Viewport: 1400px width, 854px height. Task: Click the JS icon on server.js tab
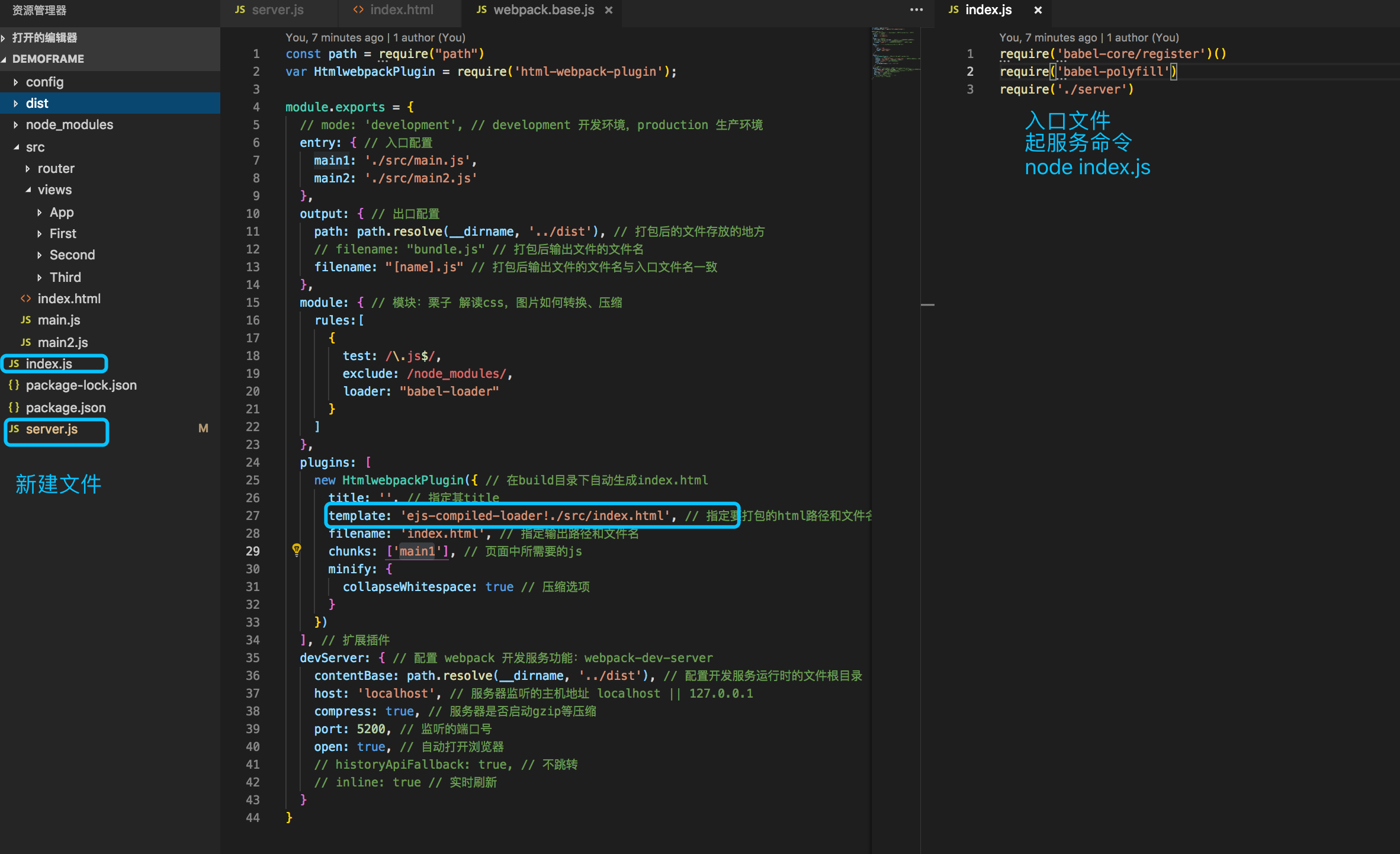pos(240,10)
